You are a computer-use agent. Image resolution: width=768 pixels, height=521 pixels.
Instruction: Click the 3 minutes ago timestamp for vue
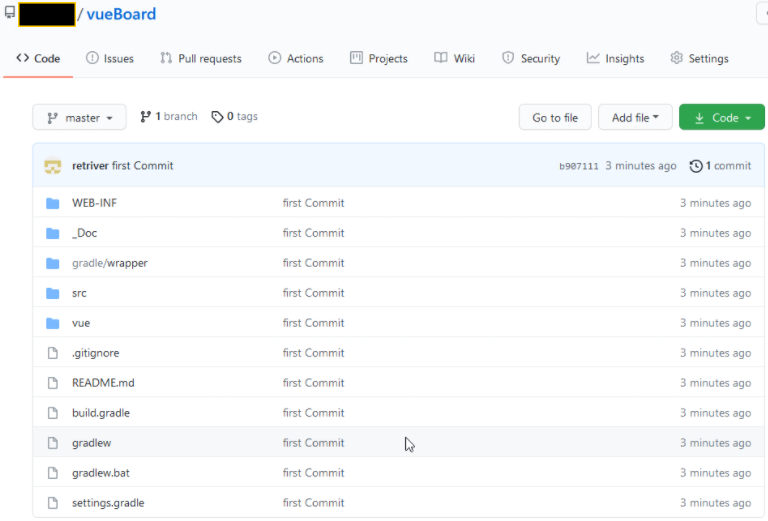click(716, 323)
